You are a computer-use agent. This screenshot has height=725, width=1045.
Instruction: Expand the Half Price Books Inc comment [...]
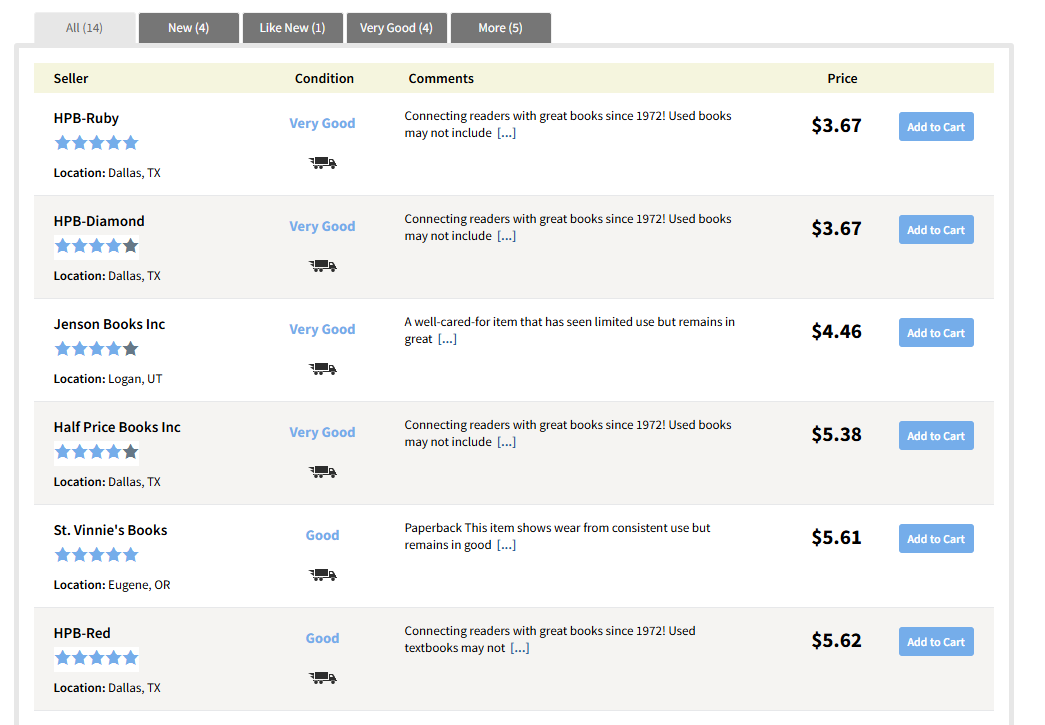[507, 442]
